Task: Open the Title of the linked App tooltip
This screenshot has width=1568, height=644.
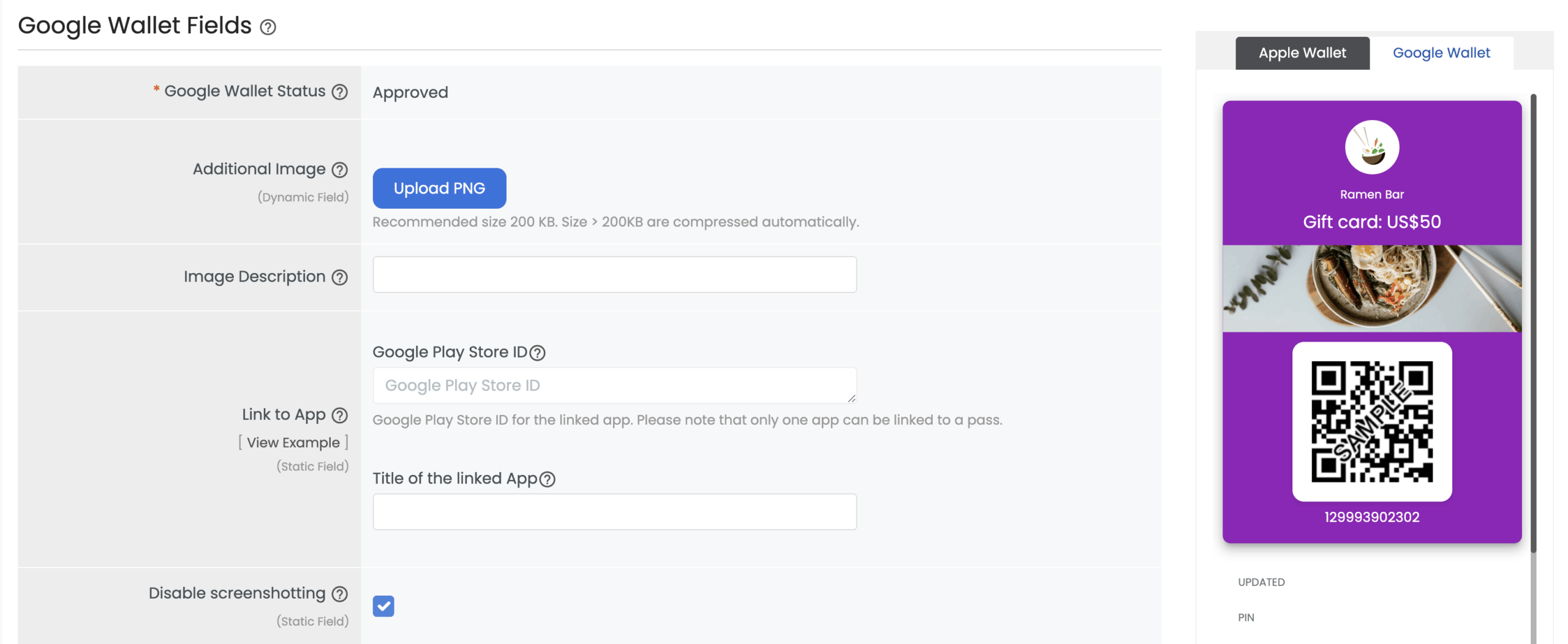Action: click(x=548, y=480)
